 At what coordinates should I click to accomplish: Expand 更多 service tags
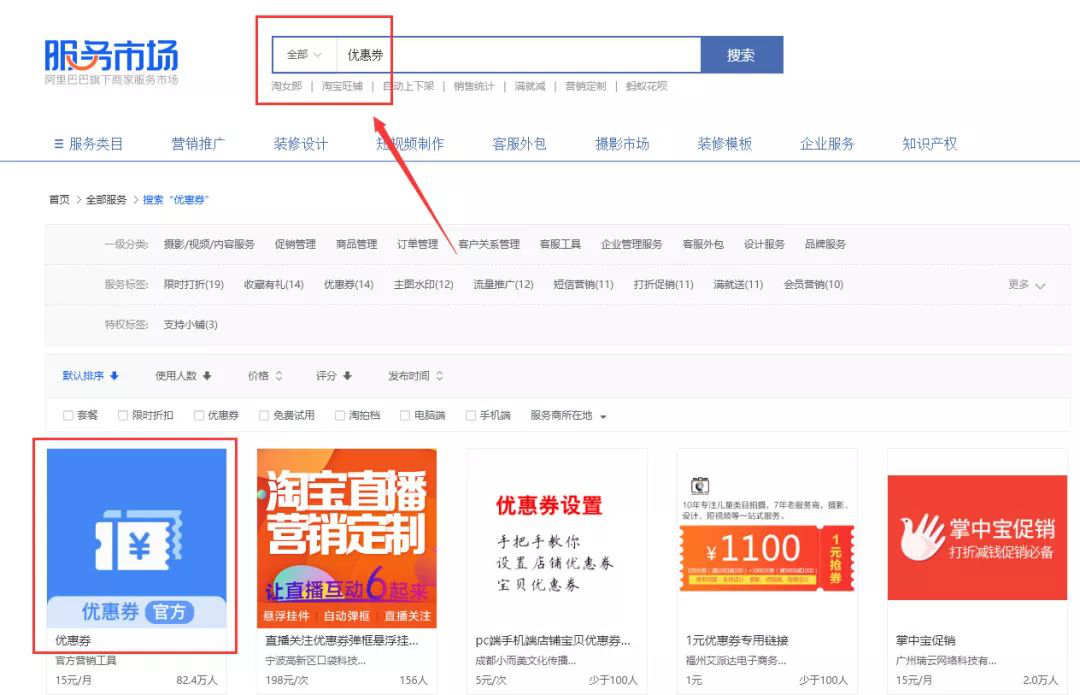coord(1026,284)
